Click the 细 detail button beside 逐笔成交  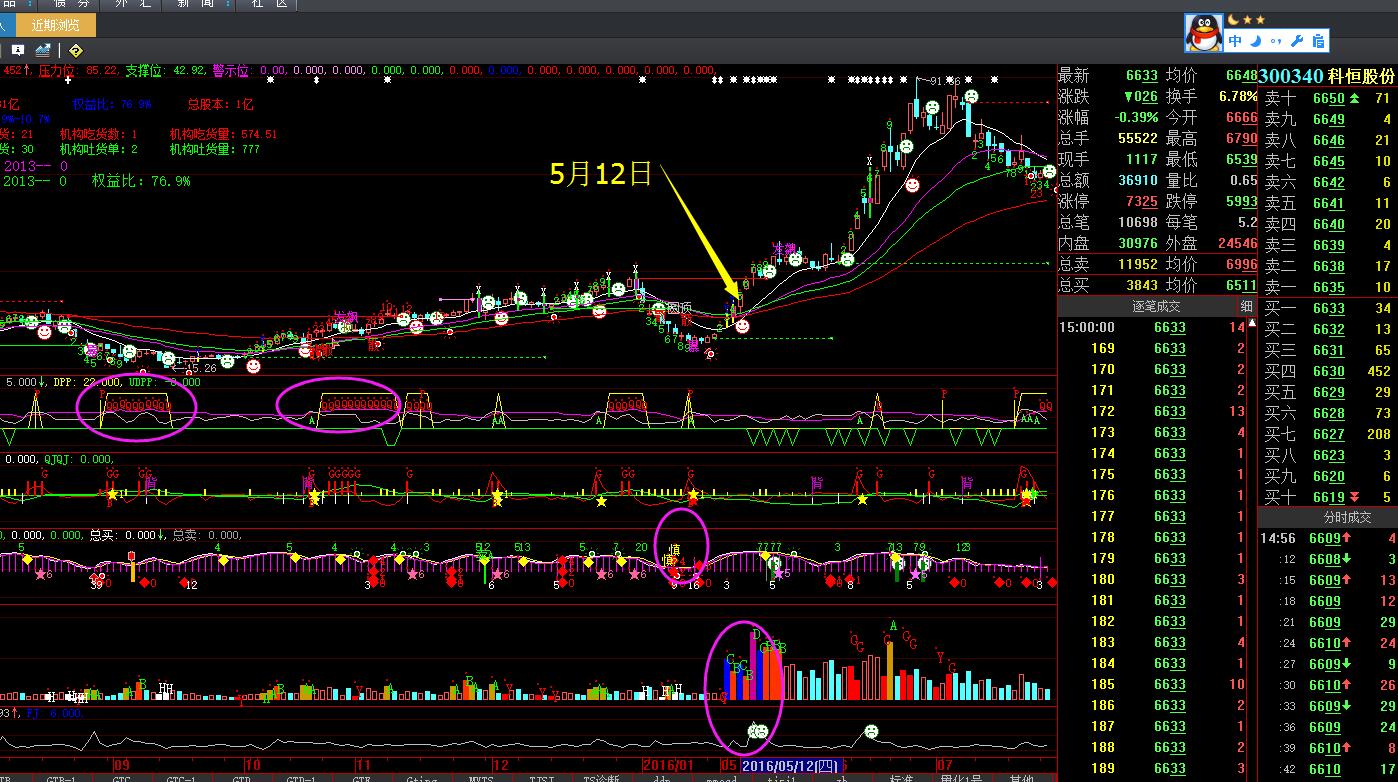click(1246, 306)
